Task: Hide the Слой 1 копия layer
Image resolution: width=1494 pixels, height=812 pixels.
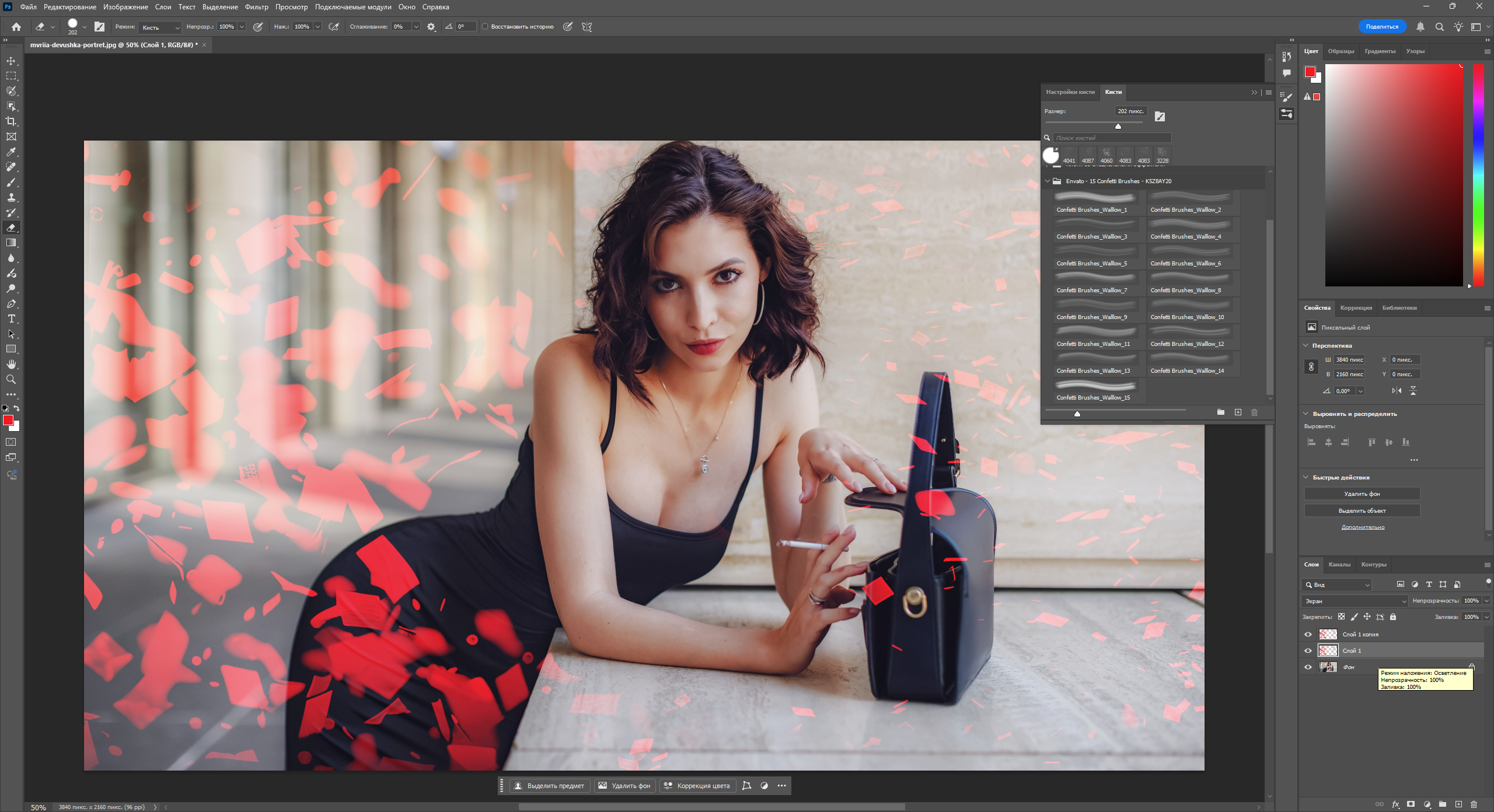Action: 1308,634
